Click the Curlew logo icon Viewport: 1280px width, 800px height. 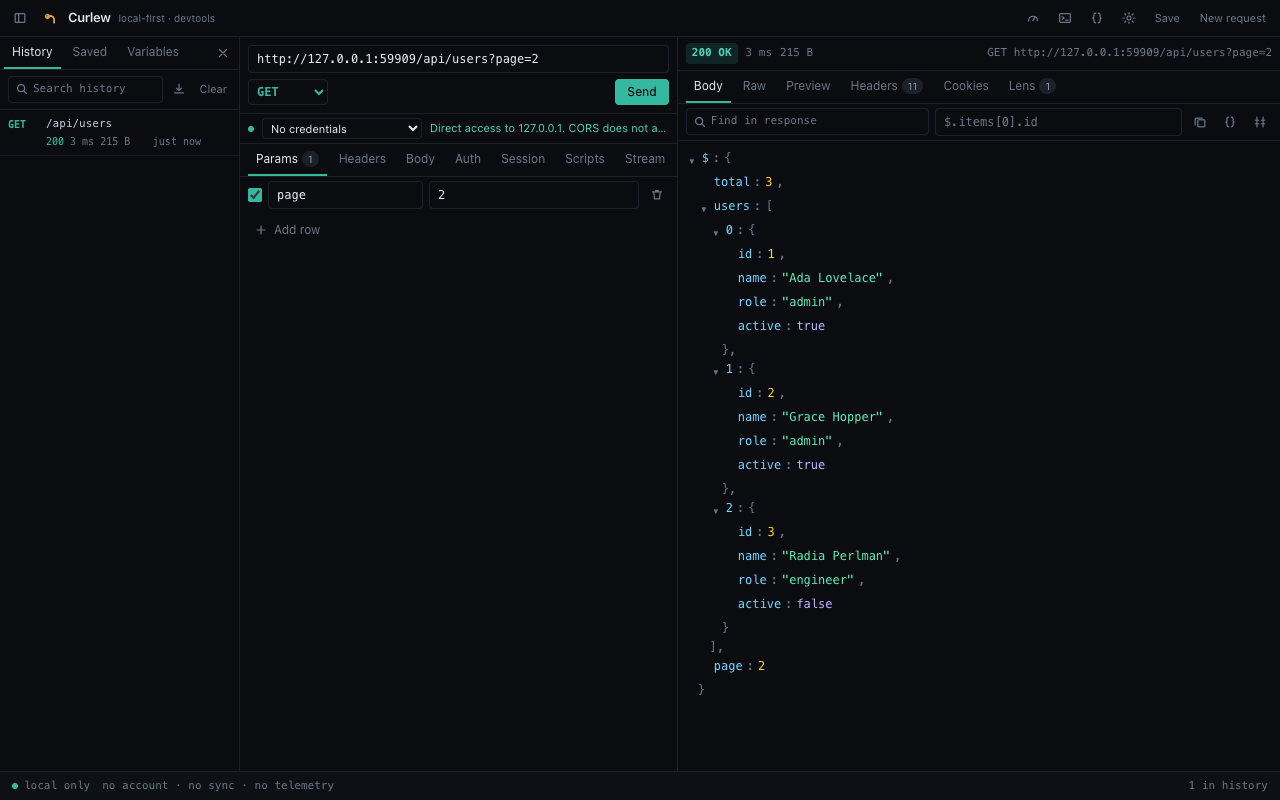50,18
